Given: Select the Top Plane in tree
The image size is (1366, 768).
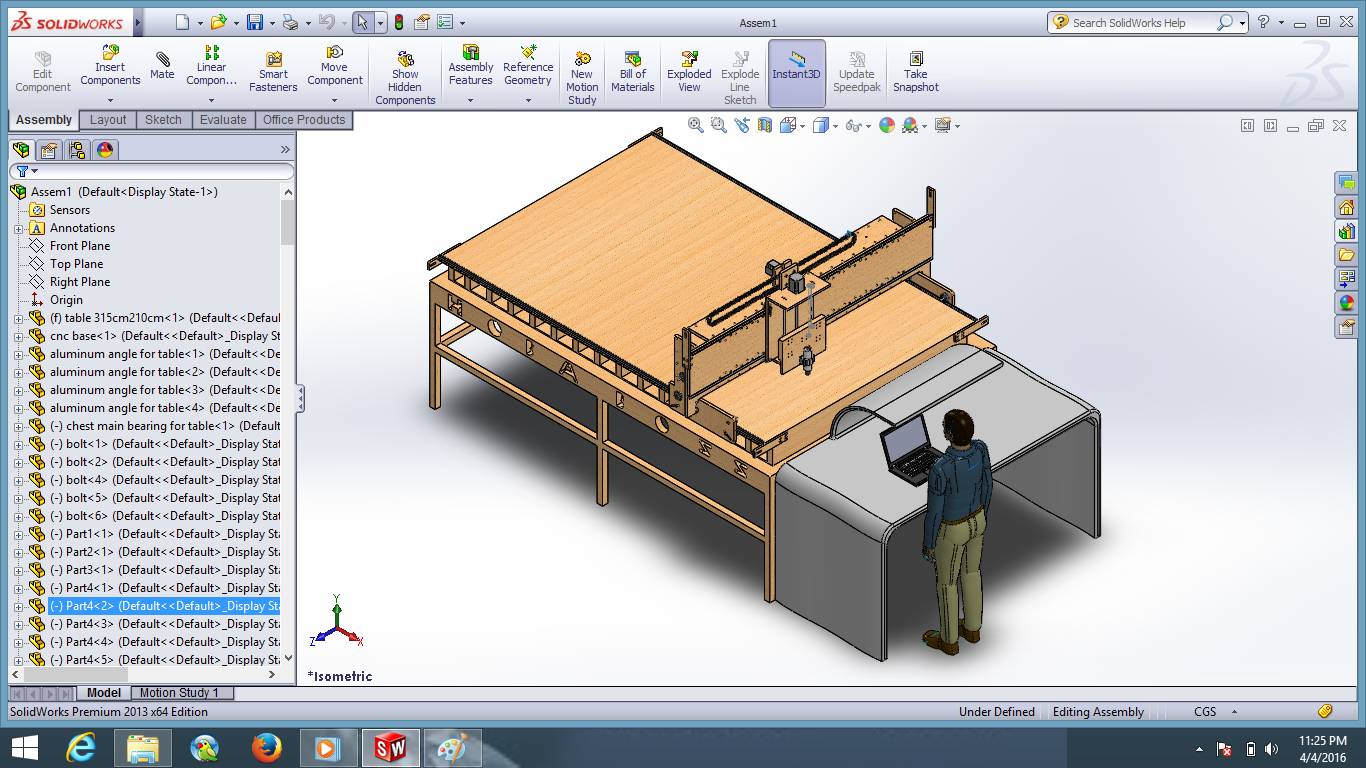Looking at the screenshot, I should click(76, 264).
